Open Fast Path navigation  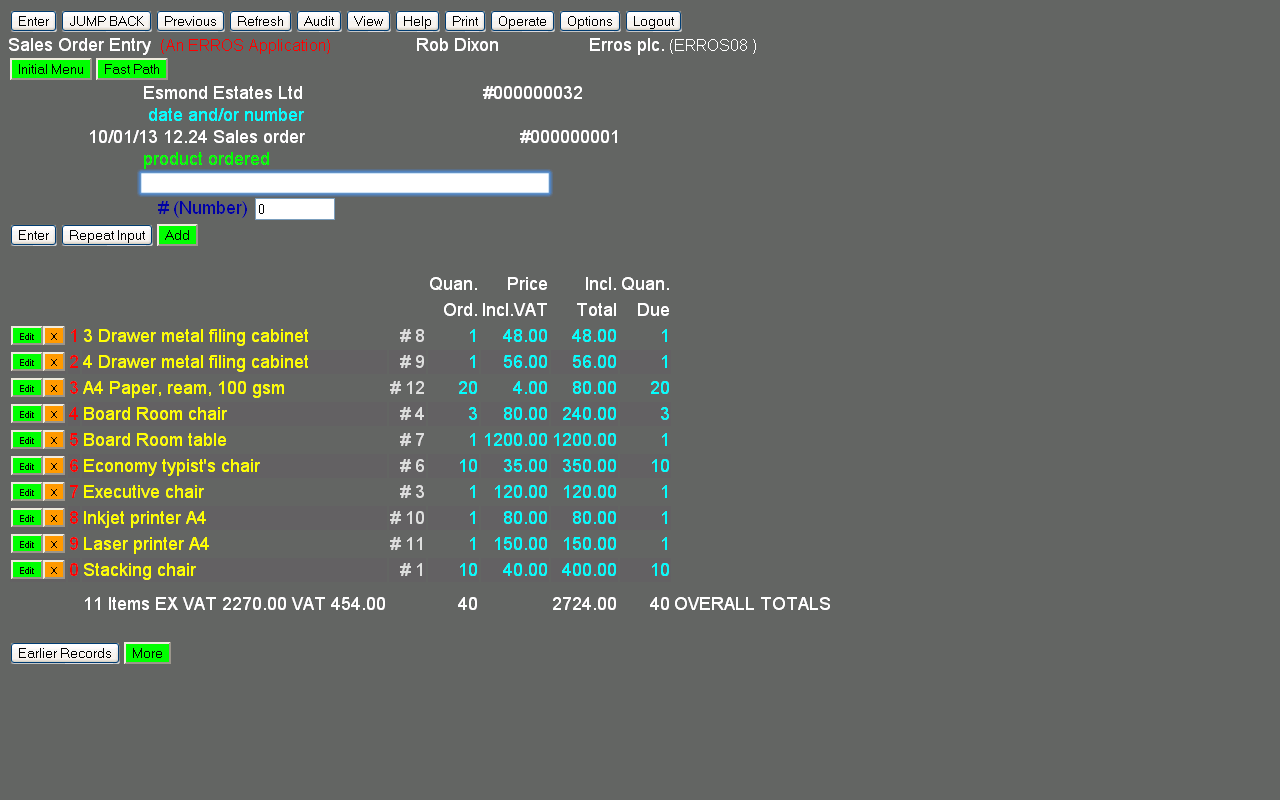tap(132, 69)
